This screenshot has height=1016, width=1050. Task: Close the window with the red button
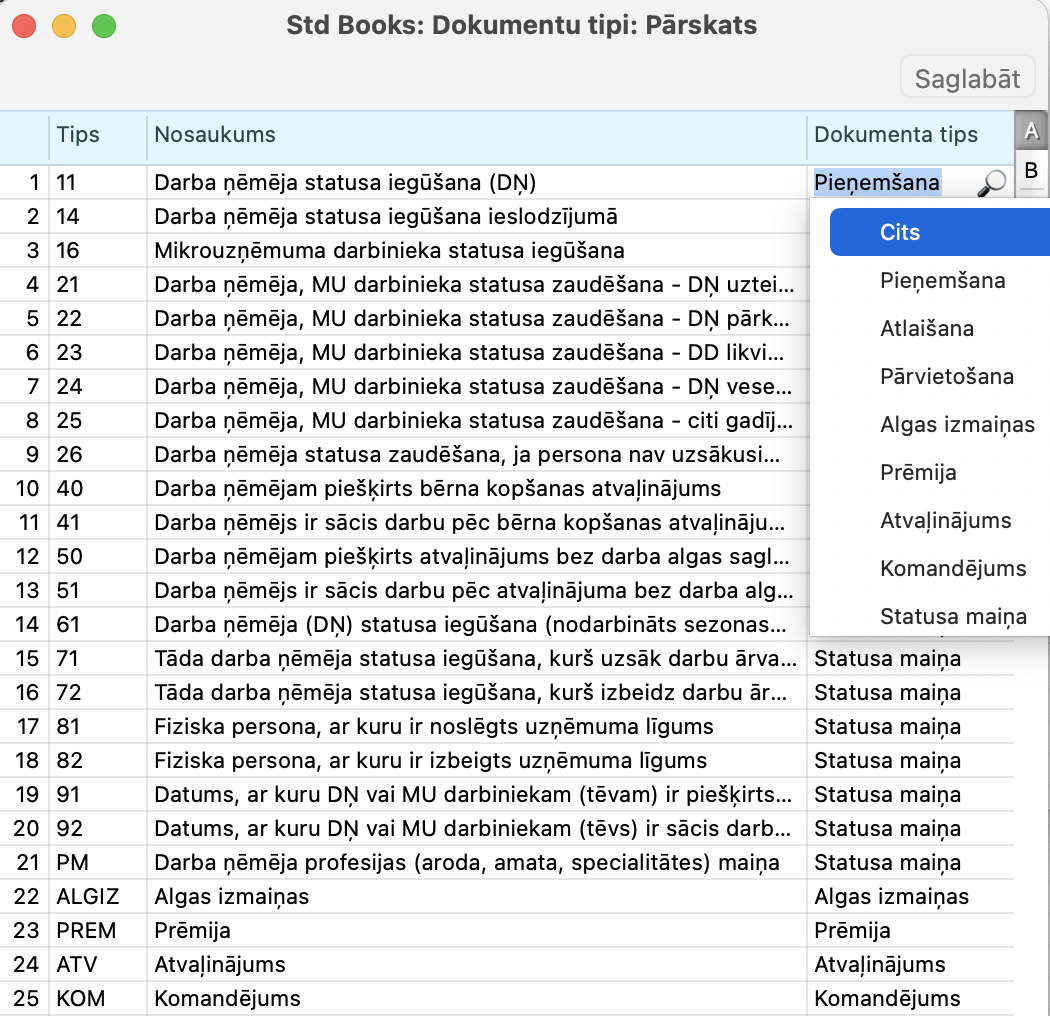[x=24, y=26]
